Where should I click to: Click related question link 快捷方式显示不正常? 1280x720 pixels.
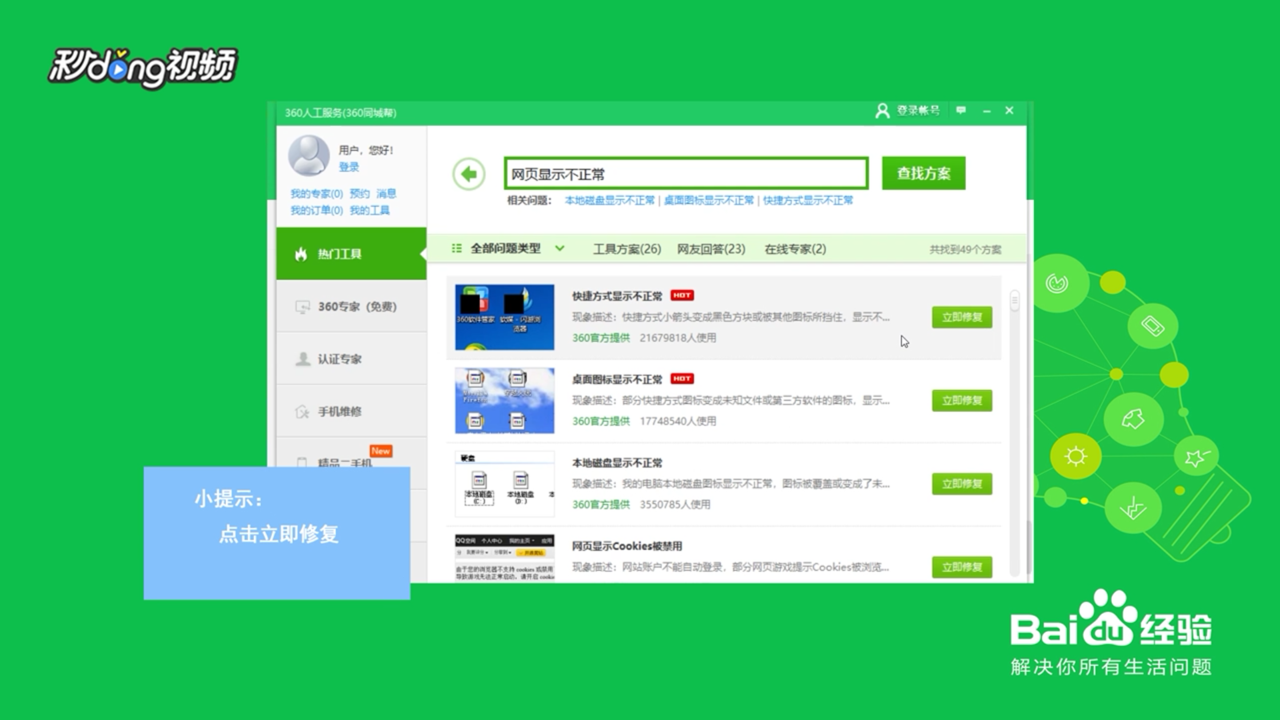point(808,201)
